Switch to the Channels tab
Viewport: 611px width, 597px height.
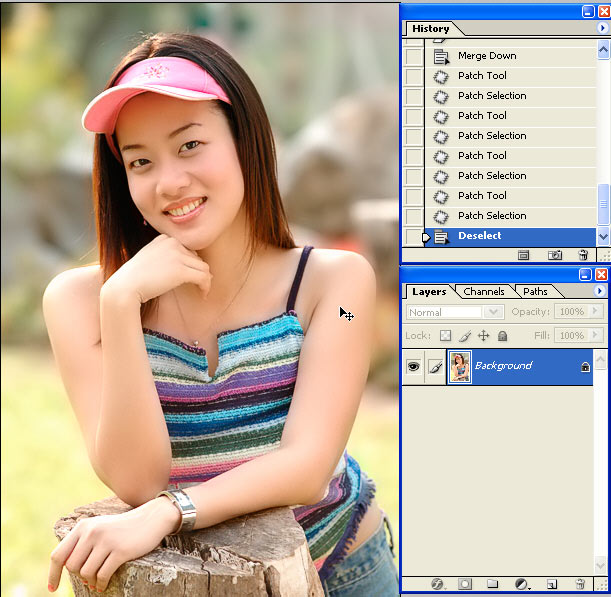[x=484, y=291]
